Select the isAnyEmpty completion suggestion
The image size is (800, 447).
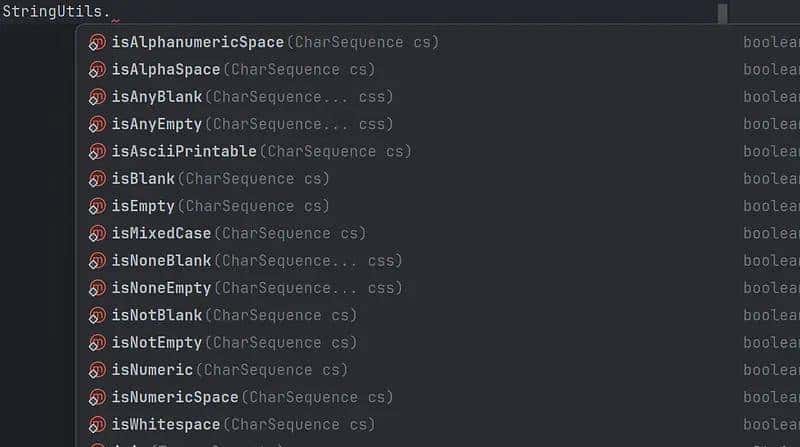[x=157, y=124]
